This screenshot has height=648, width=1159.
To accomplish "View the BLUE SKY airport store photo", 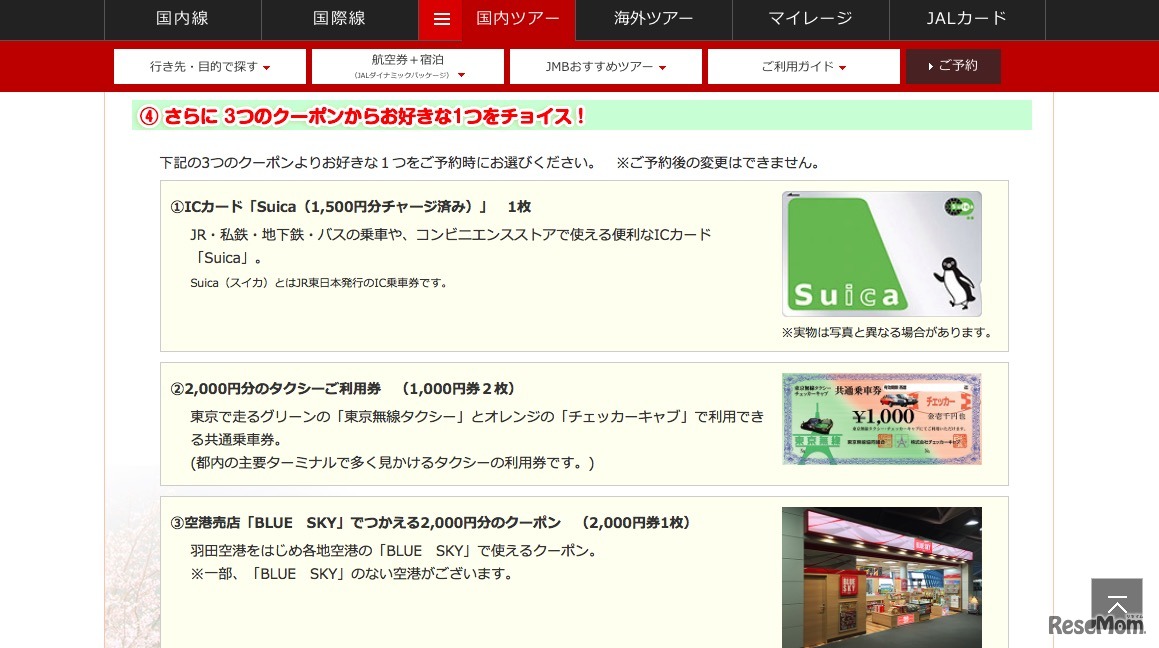I will (881, 577).
